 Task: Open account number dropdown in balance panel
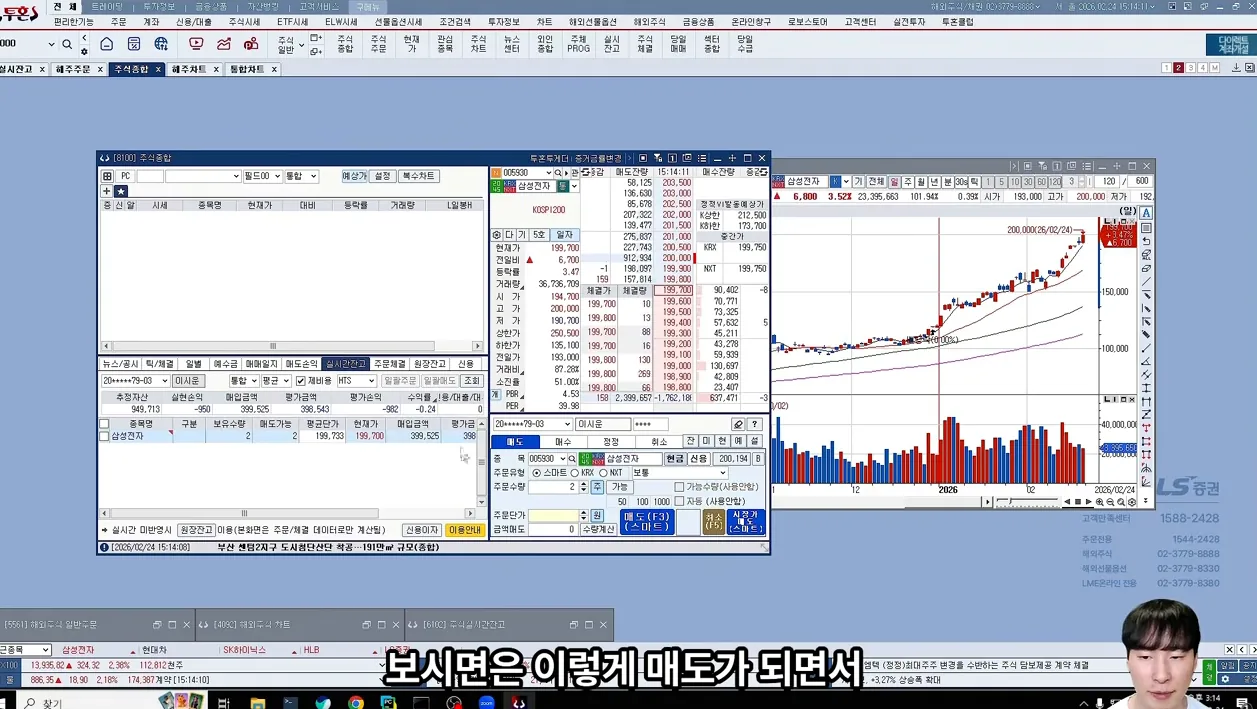[x=135, y=381]
